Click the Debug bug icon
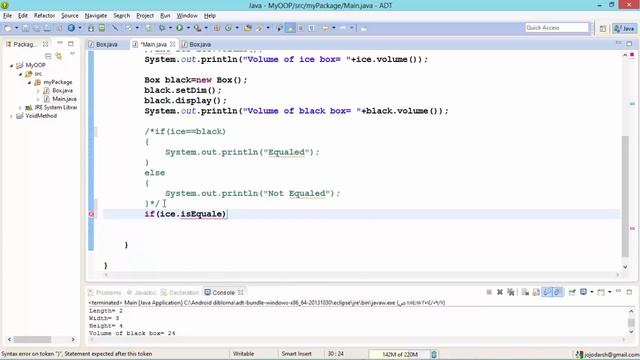Image resolution: width=640 pixels, height=360 pixels. point(162,28)
